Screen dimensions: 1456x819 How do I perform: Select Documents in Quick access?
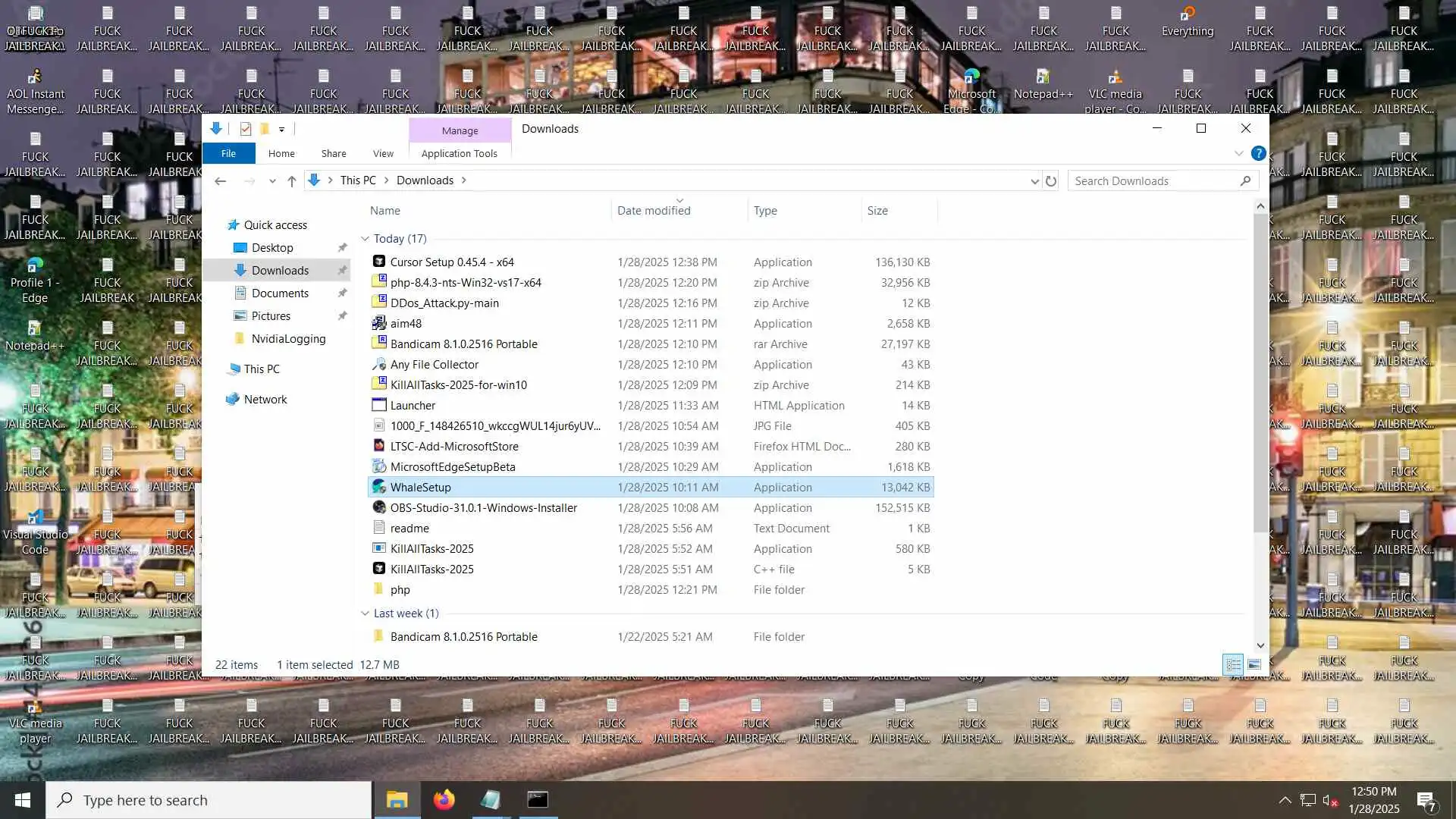click(x=280, y=293)
